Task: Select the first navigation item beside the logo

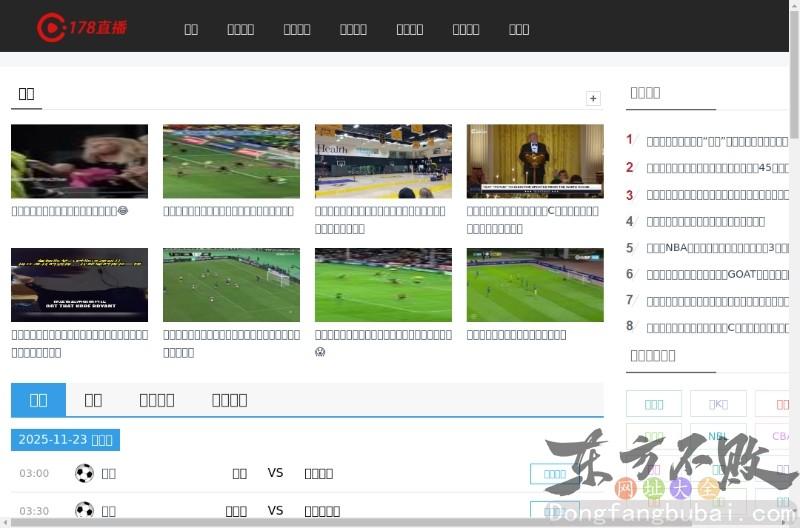Action: [x=191, y=29]
